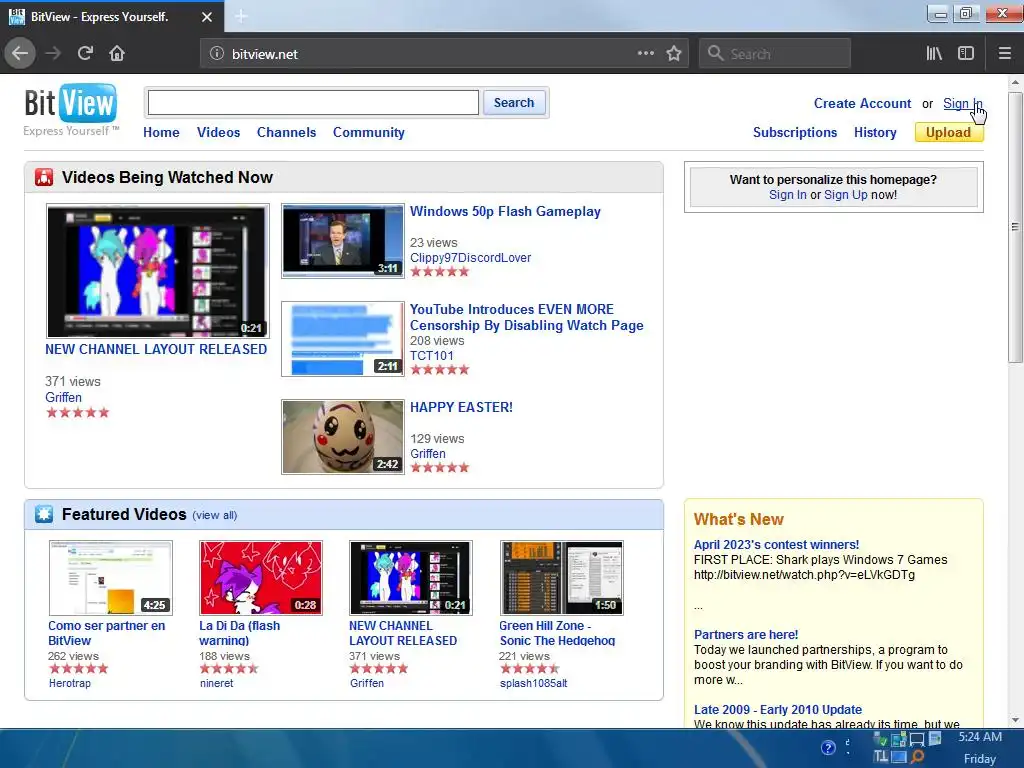Close the BitView browser tab

[207, 17]
